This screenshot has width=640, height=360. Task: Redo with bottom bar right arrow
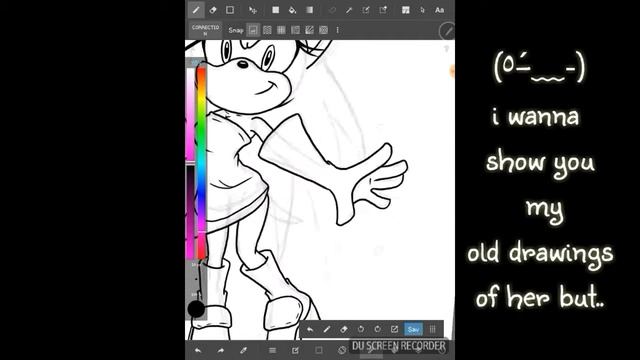point(220,350)
